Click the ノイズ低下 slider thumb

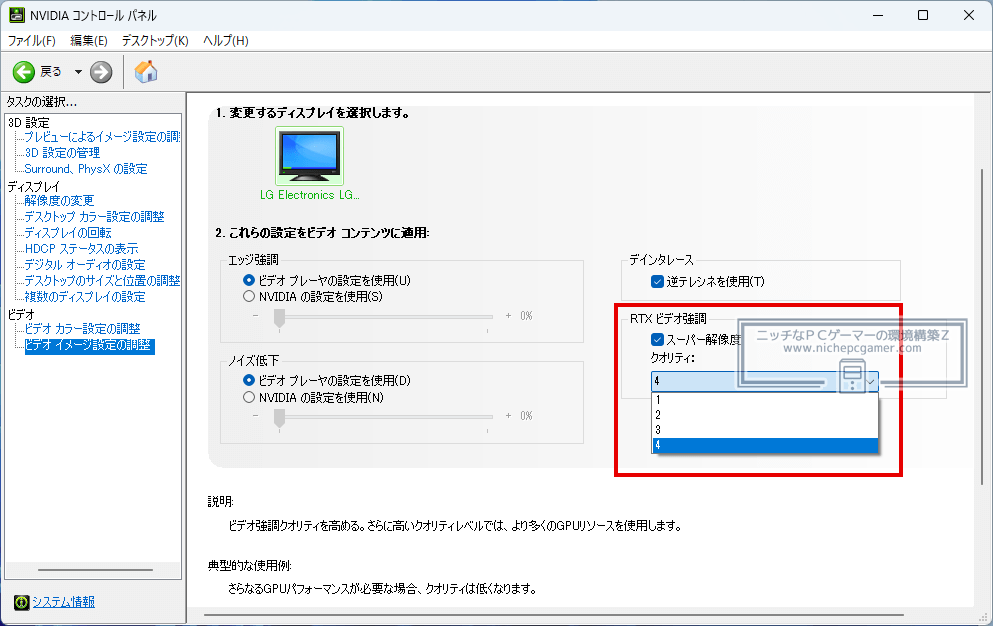[279, 419]
